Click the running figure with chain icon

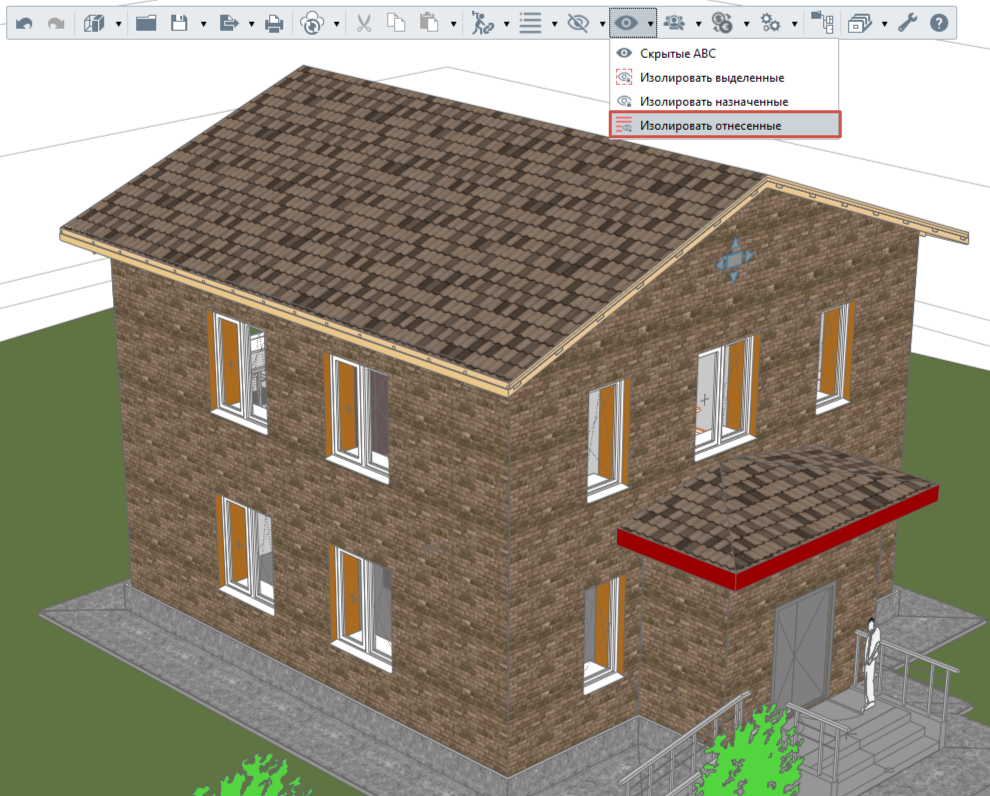tap(482, 24)
